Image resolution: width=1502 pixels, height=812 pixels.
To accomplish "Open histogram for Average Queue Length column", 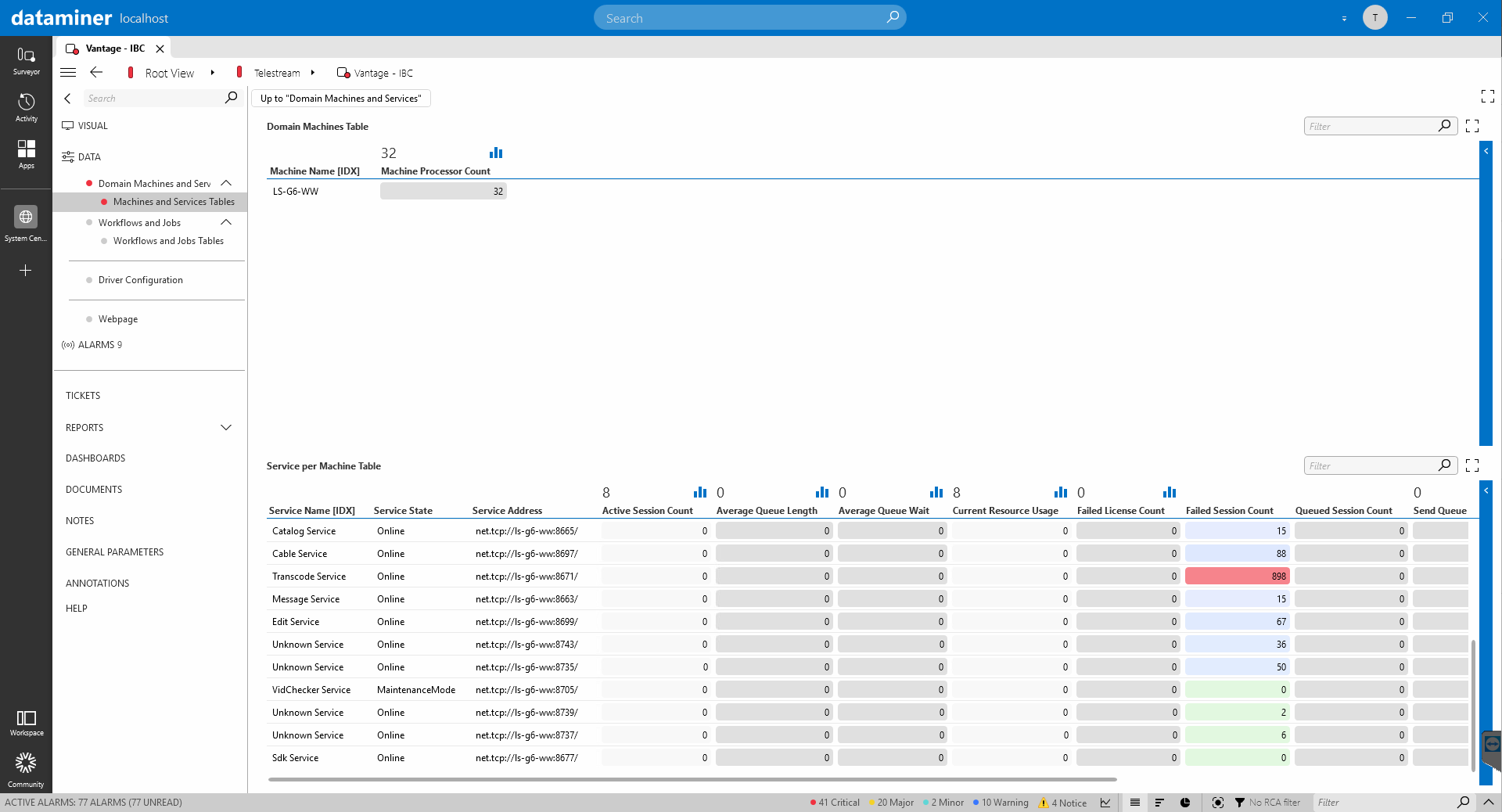I will pos(822,492).
